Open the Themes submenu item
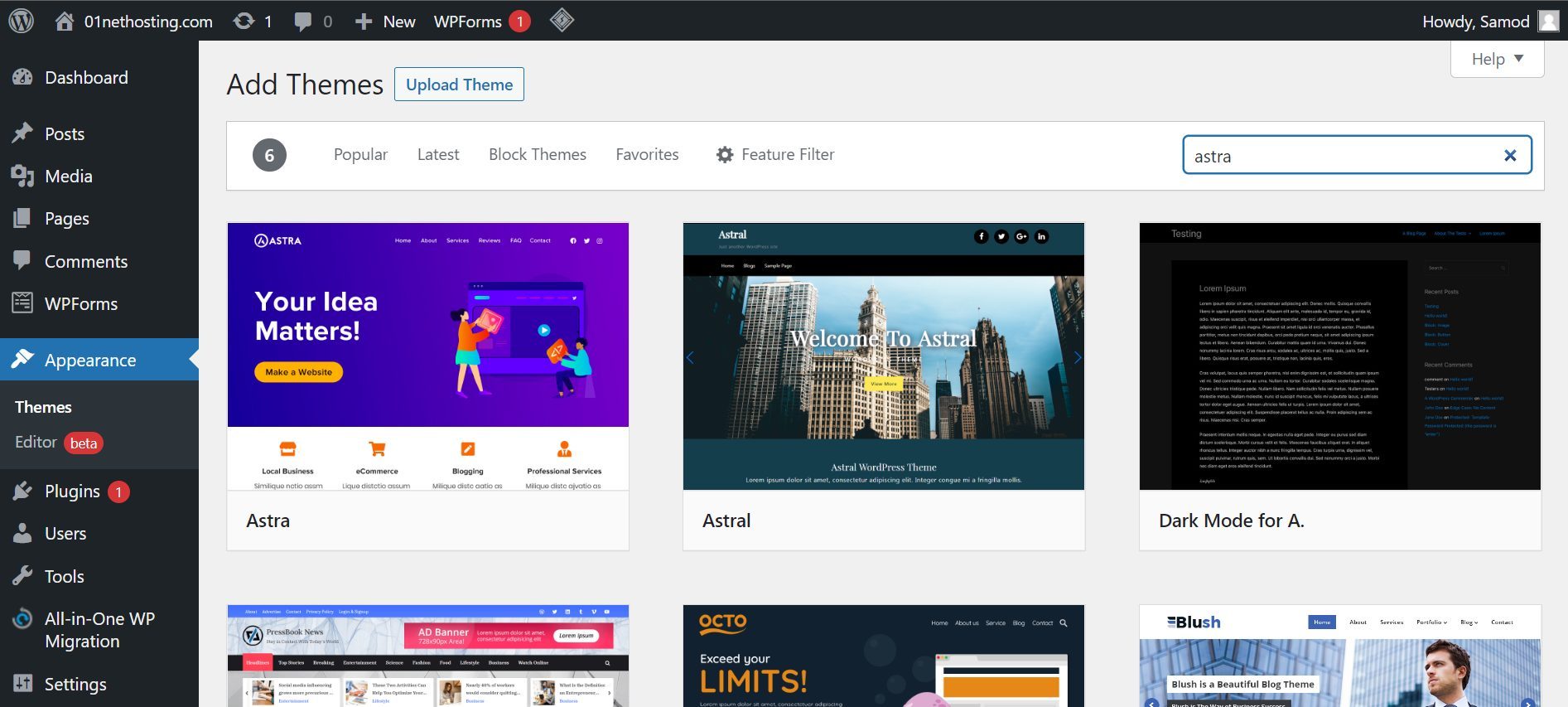1568x707 pixels. tap(43, 407)
